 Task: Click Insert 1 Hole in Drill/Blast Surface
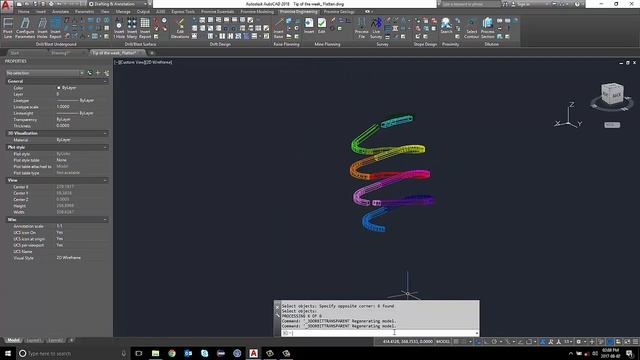pyautogui.click(x=119, y=28)
